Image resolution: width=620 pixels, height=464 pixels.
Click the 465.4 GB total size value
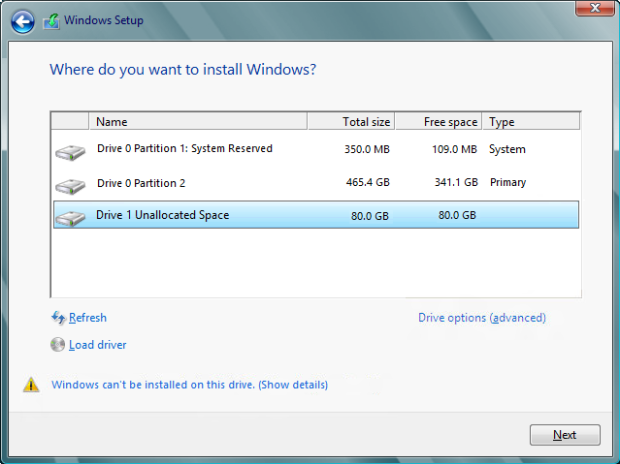click(368, 182)
